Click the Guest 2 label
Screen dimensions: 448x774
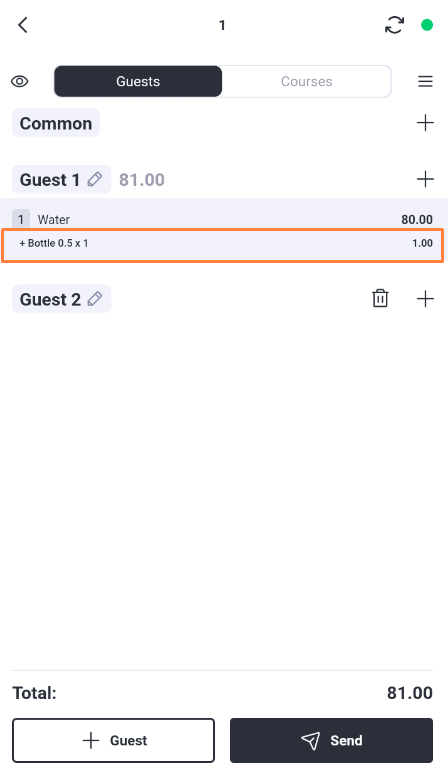tap(50, 299)
